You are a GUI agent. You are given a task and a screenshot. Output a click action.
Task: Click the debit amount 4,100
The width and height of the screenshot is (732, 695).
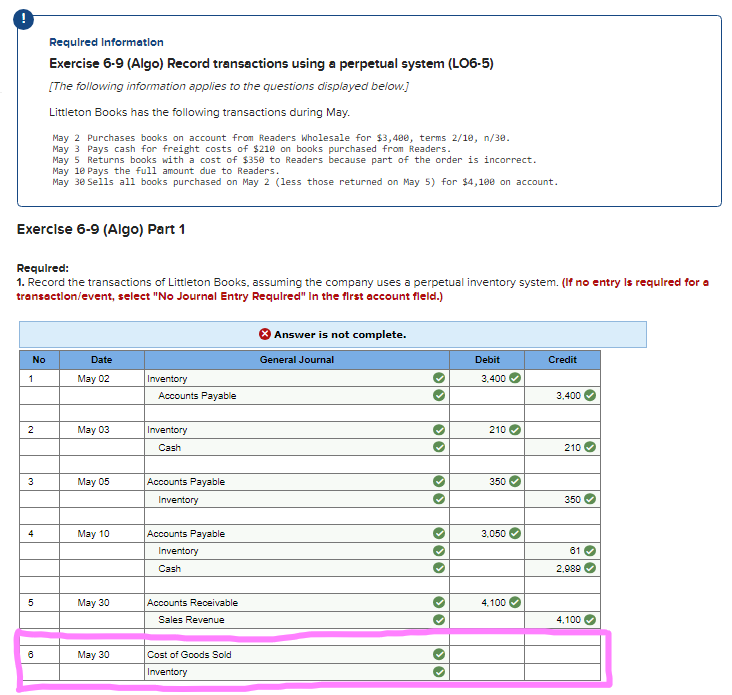point(493,603)
